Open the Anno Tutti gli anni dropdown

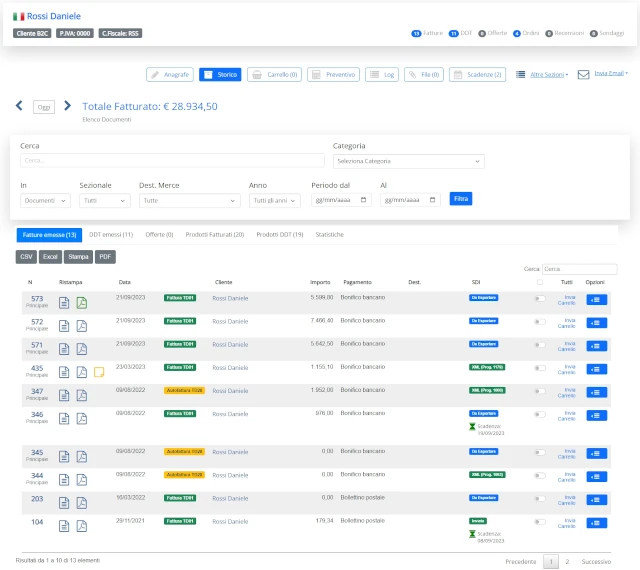tap(274, 200)
